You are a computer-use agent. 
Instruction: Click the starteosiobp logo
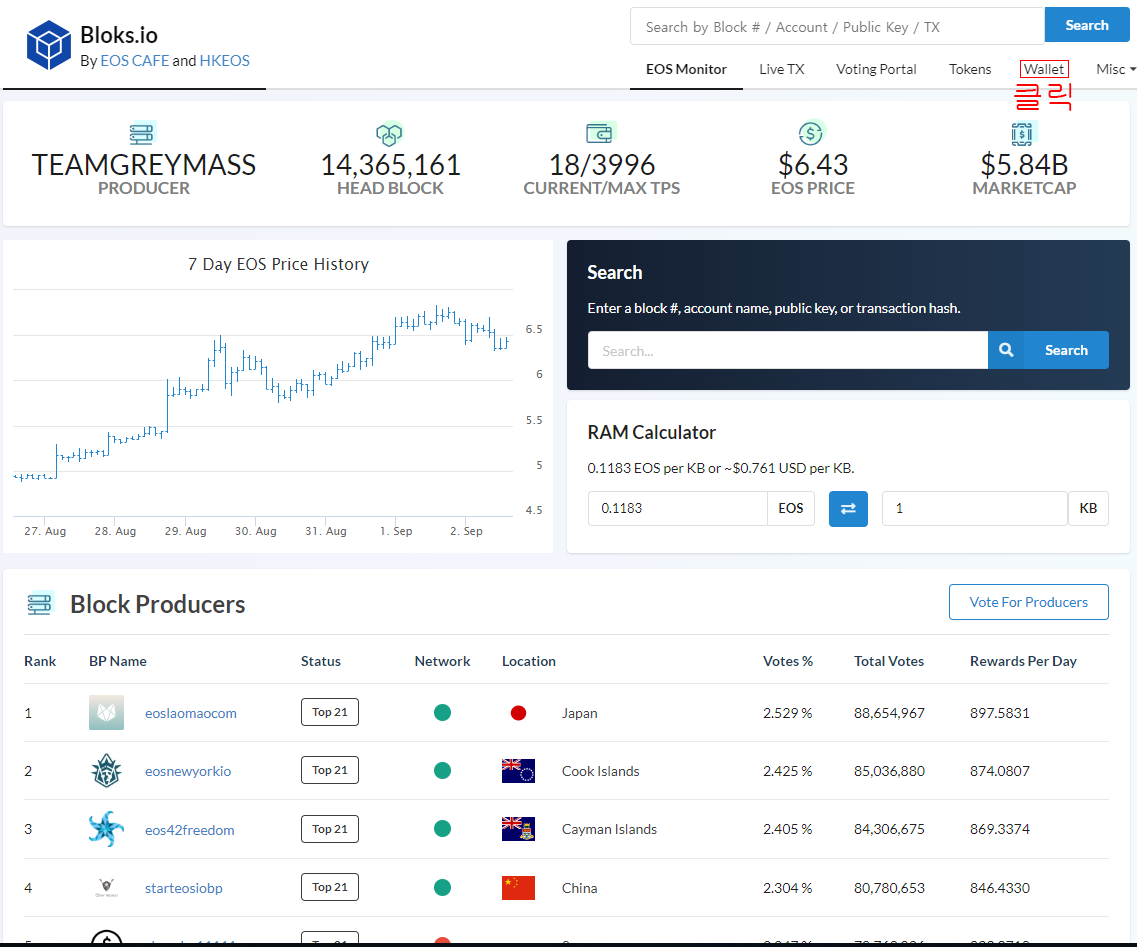pyautogui.click(x=106, y=888)
